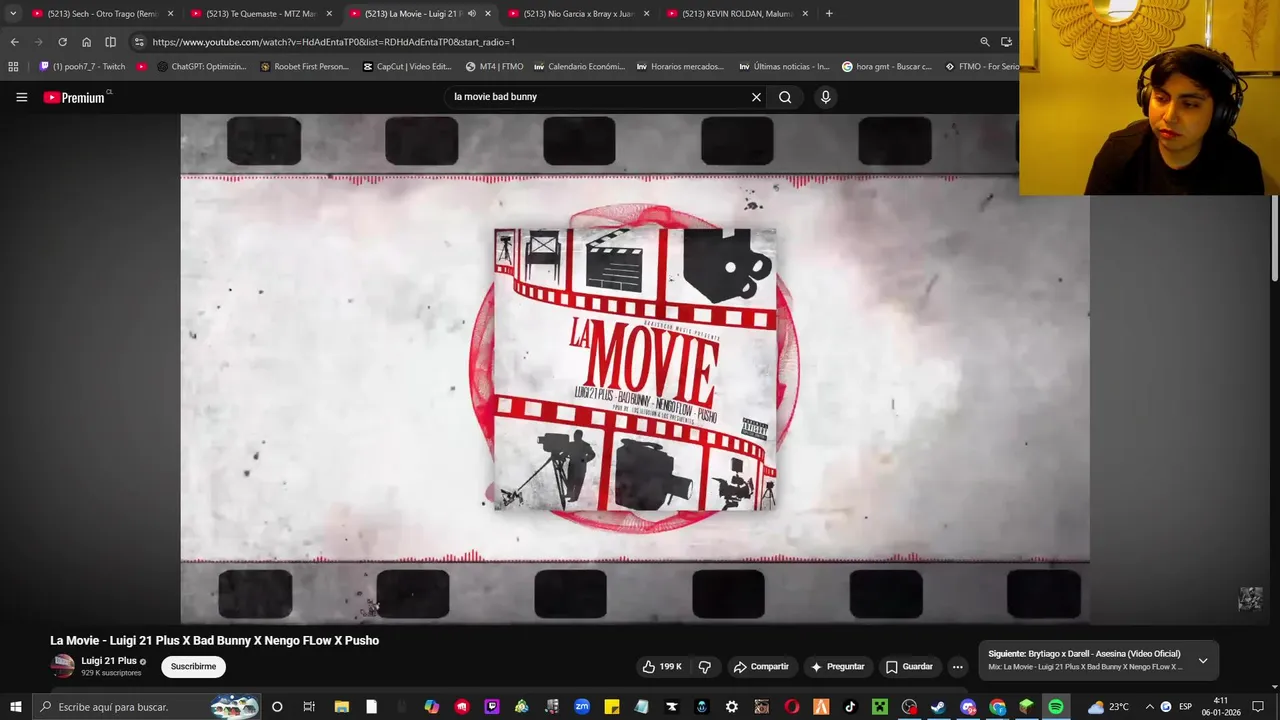Open hora gmt - Buscar bookmark
Image resolution: width=1280 pixels, height=720 pixels.
coord(887,67)
